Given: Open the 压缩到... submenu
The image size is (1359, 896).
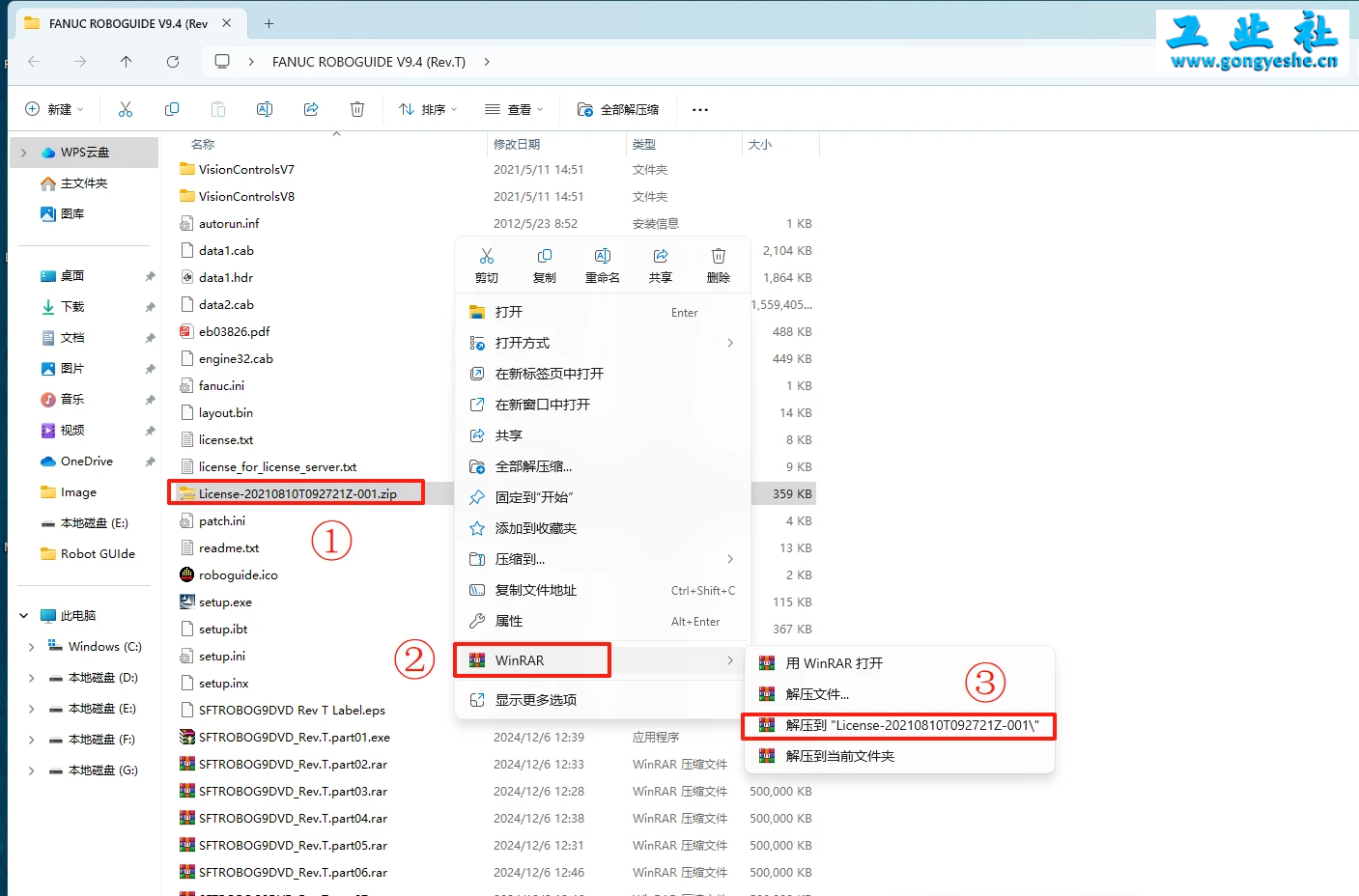Looking at the screenshot, I should [603, 559].
